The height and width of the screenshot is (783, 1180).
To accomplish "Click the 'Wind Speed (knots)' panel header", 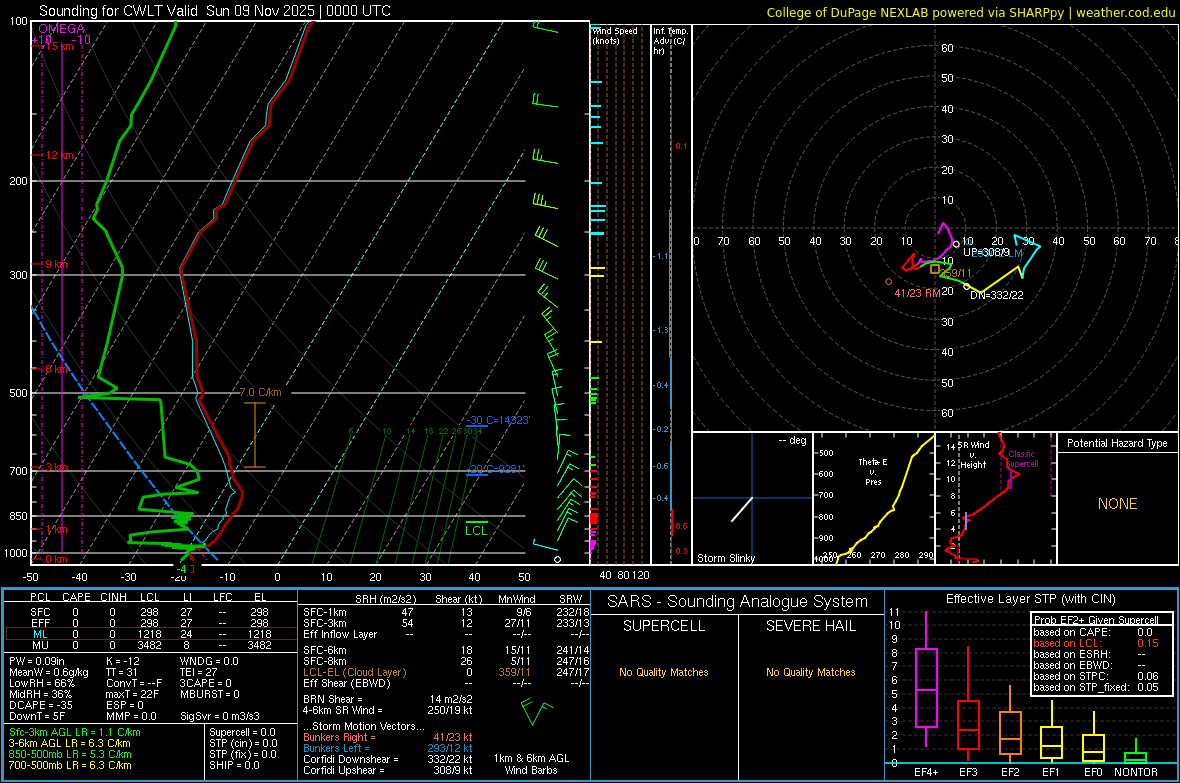I will [614, 35].
